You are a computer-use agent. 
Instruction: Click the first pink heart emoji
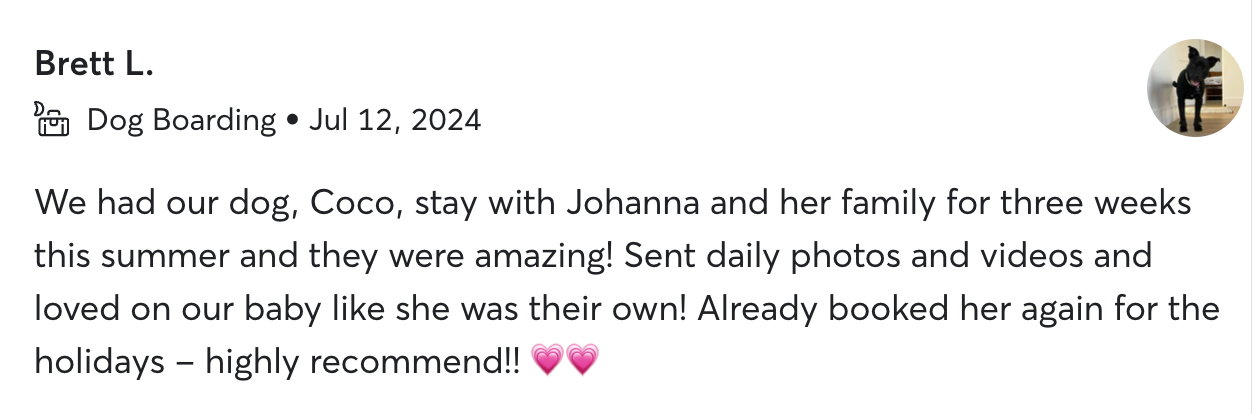[549, 359]
